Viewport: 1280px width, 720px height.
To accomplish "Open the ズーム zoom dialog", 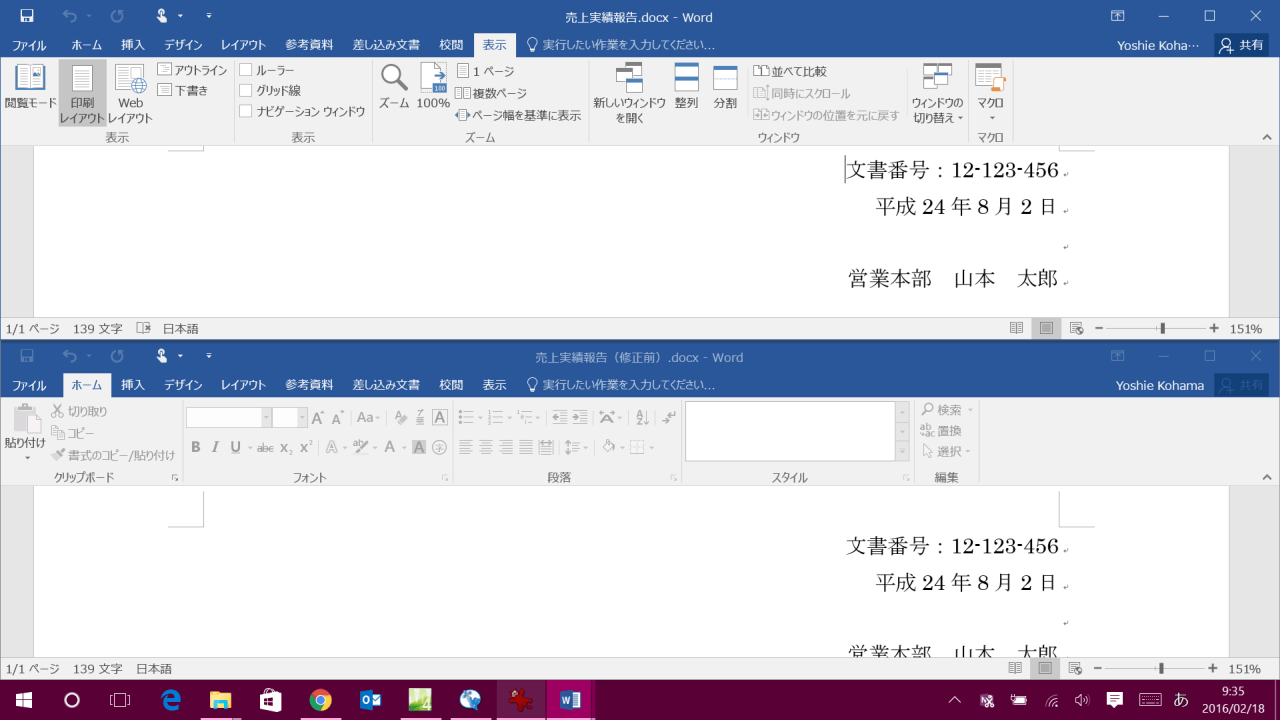I will 394,86.
